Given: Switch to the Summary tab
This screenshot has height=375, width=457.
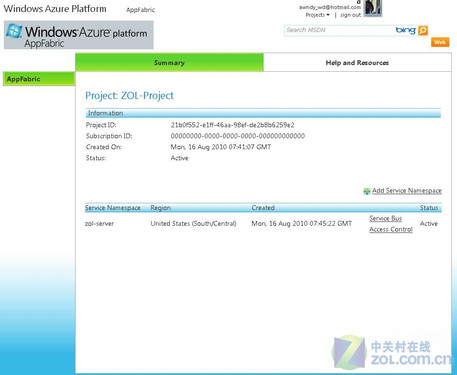Looking at the screenshot, I should [x=169, y=62].
